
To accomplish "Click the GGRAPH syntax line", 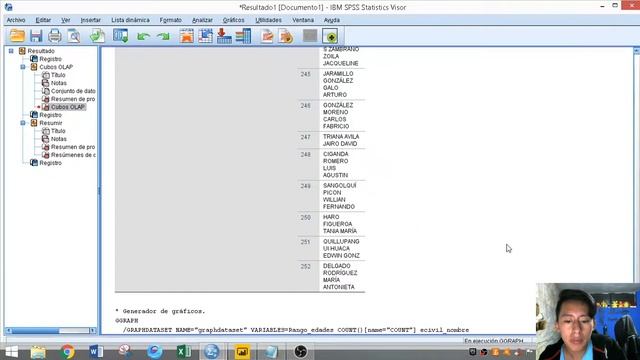I will 127,321.
